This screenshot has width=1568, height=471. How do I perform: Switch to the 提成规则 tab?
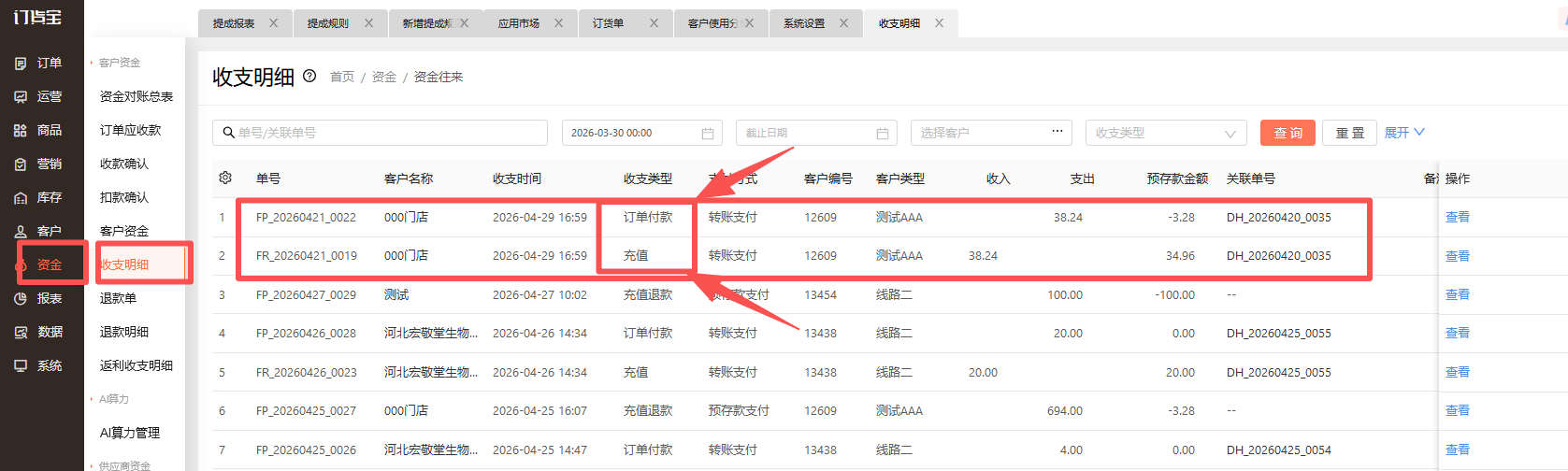328,23
